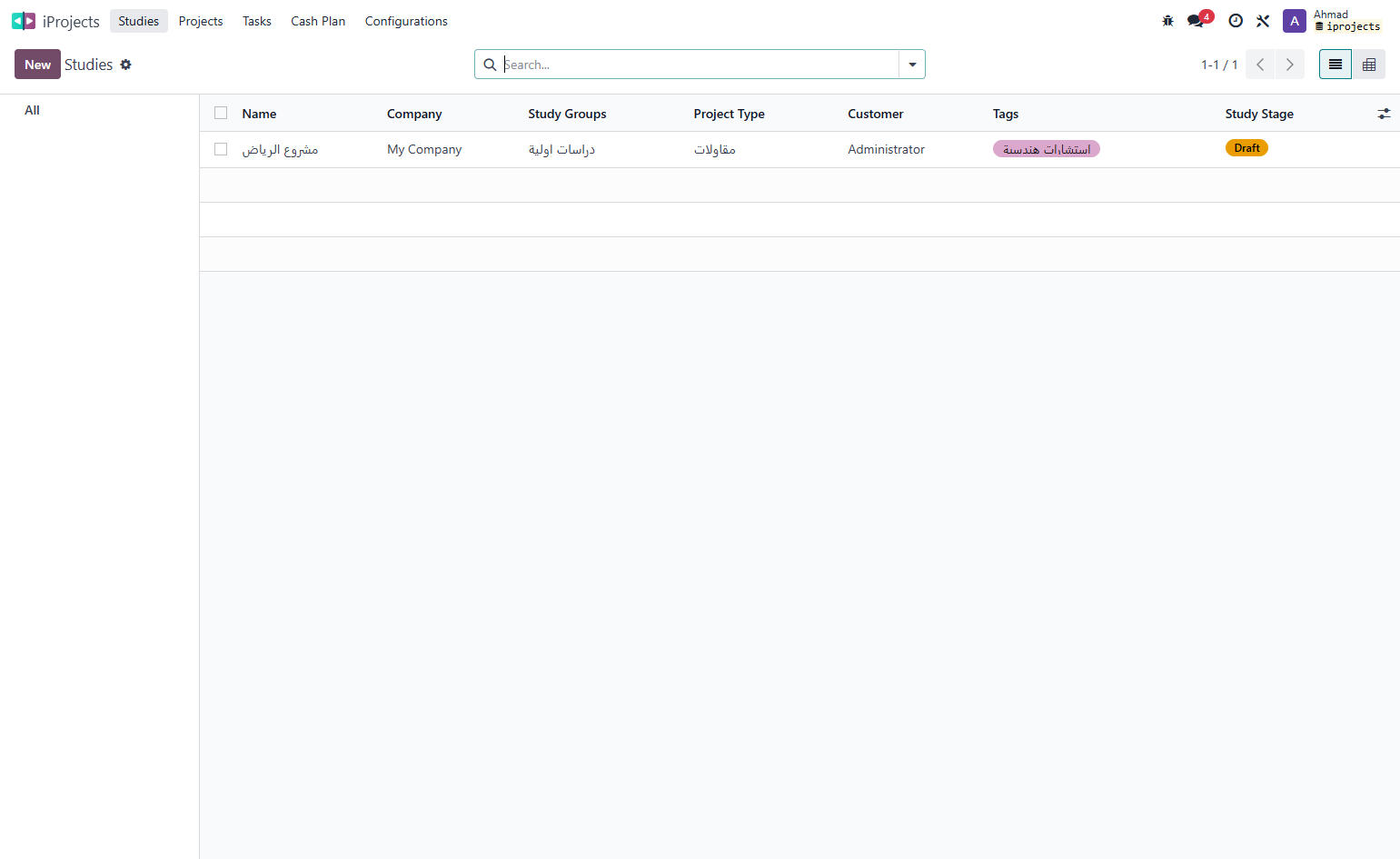Go to the previous page arrow
Screen dimensions: 1400x859
pyautogui.click(x=1260, y=65)
